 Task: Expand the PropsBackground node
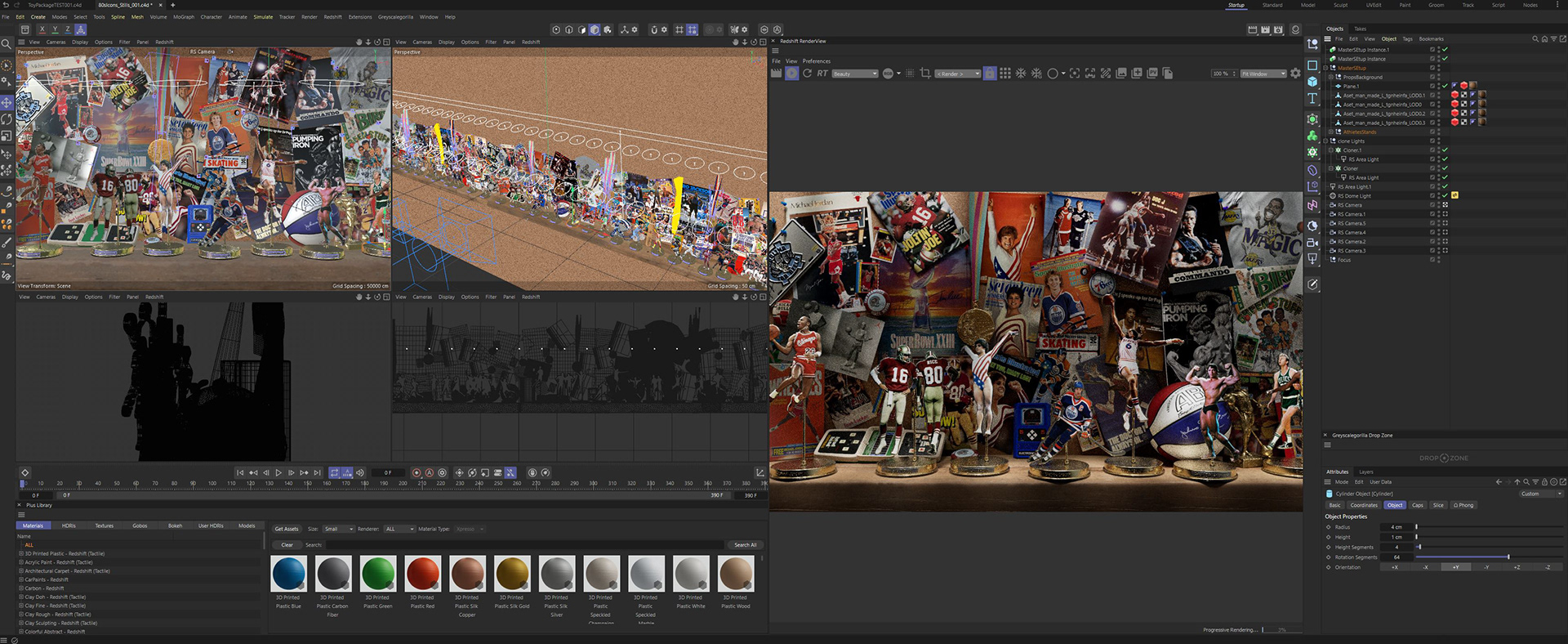tap(1331, 77)
